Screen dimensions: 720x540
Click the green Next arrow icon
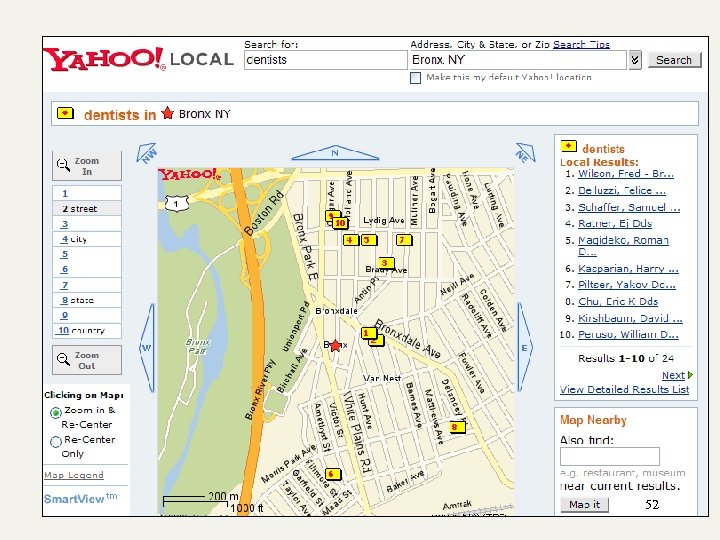[691, 375]
